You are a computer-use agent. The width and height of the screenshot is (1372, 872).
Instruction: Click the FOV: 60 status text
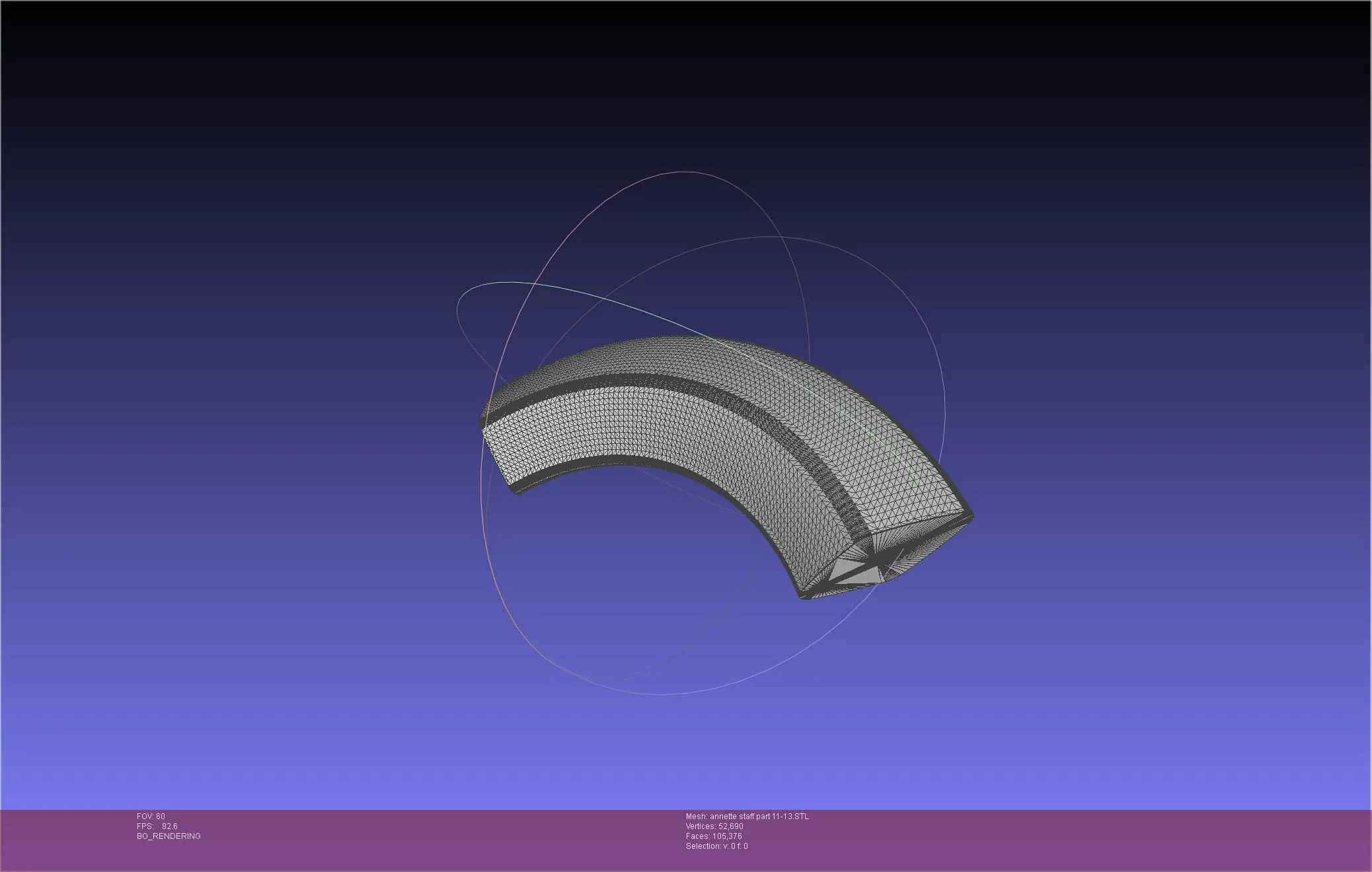(151, 817)
